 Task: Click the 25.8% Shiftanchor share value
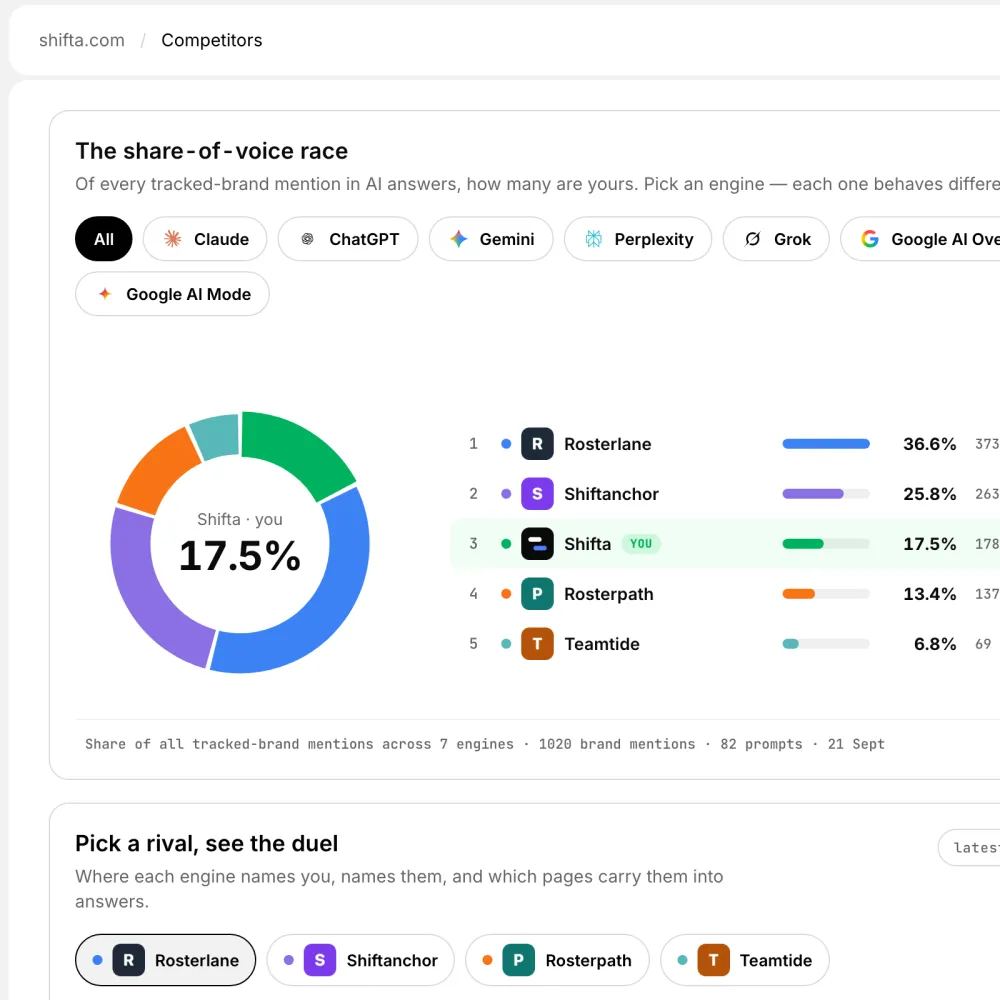(x=929, y=494)
